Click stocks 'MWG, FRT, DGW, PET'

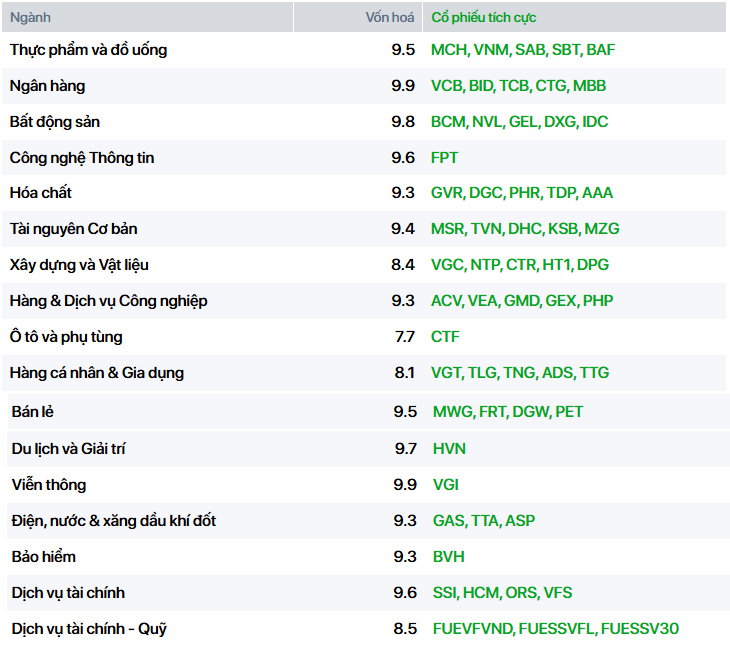point(507,411)
